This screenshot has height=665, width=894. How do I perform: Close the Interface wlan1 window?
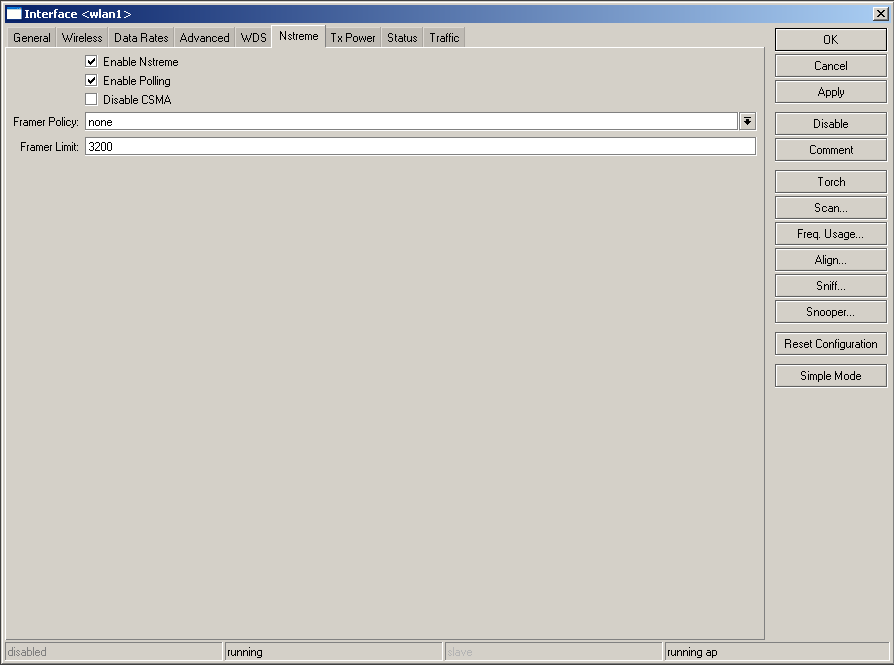879,14
